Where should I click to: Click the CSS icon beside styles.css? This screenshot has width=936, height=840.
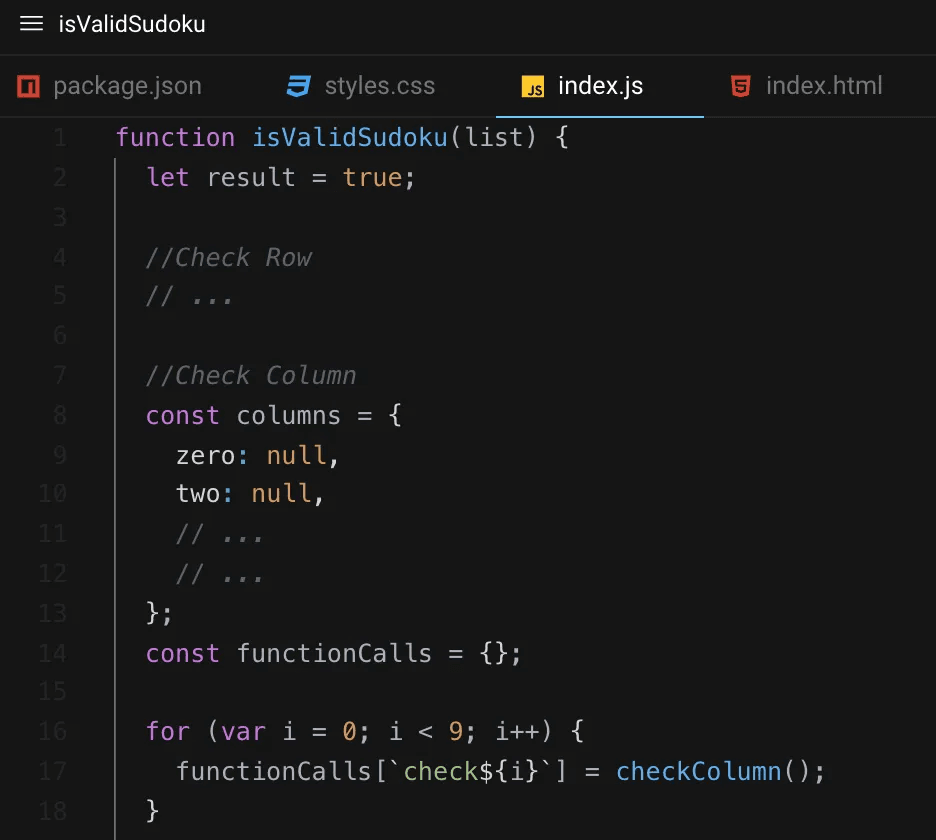pyautogui.click(x=298, y=86)
